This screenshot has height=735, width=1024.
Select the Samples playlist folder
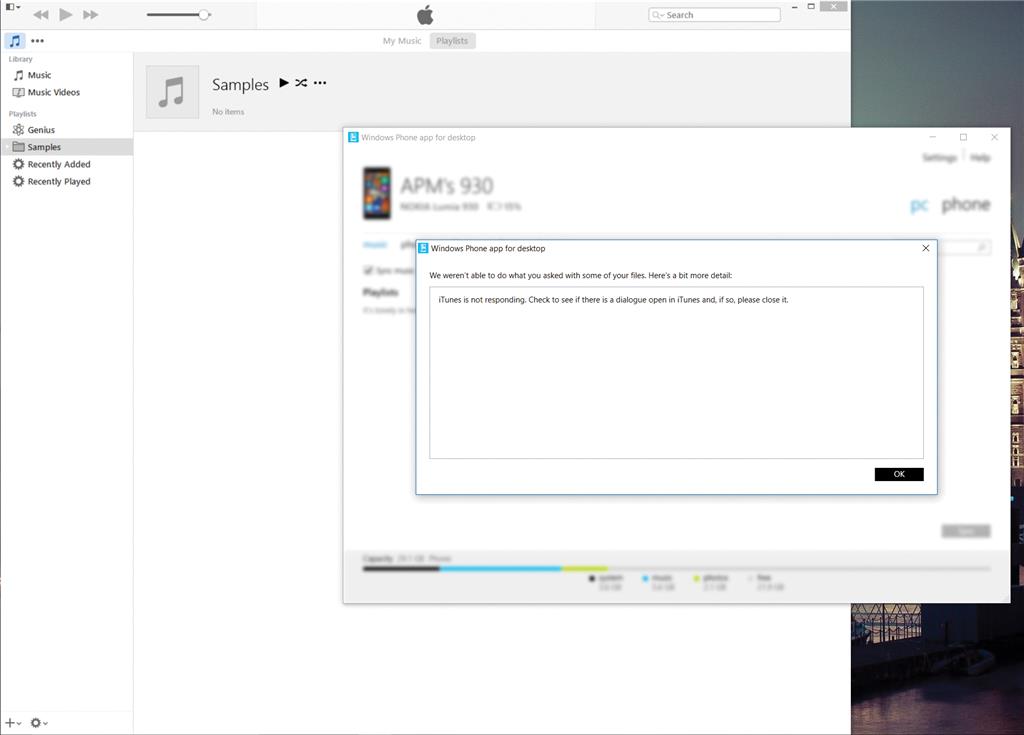point(67,147)
